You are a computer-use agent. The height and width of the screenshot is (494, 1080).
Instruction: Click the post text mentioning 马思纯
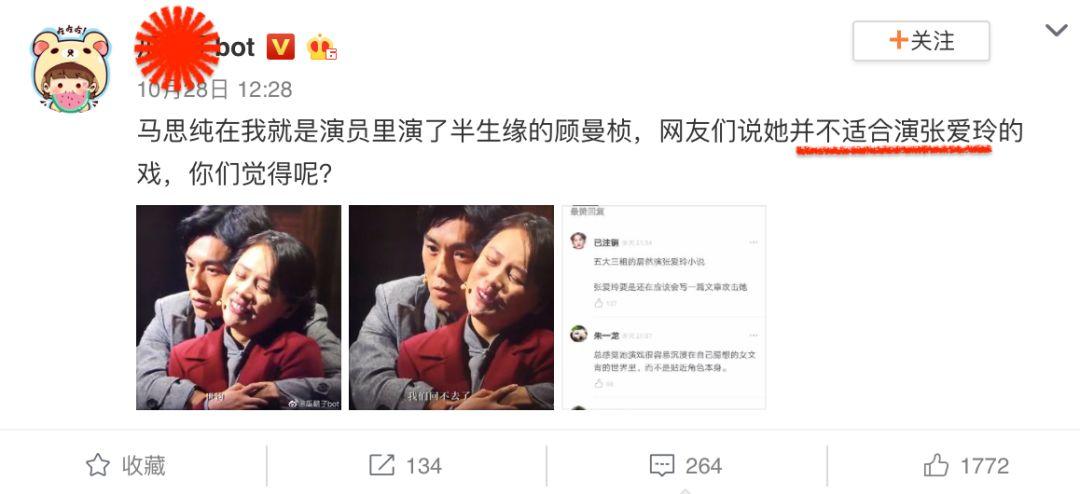click(580, 153)
